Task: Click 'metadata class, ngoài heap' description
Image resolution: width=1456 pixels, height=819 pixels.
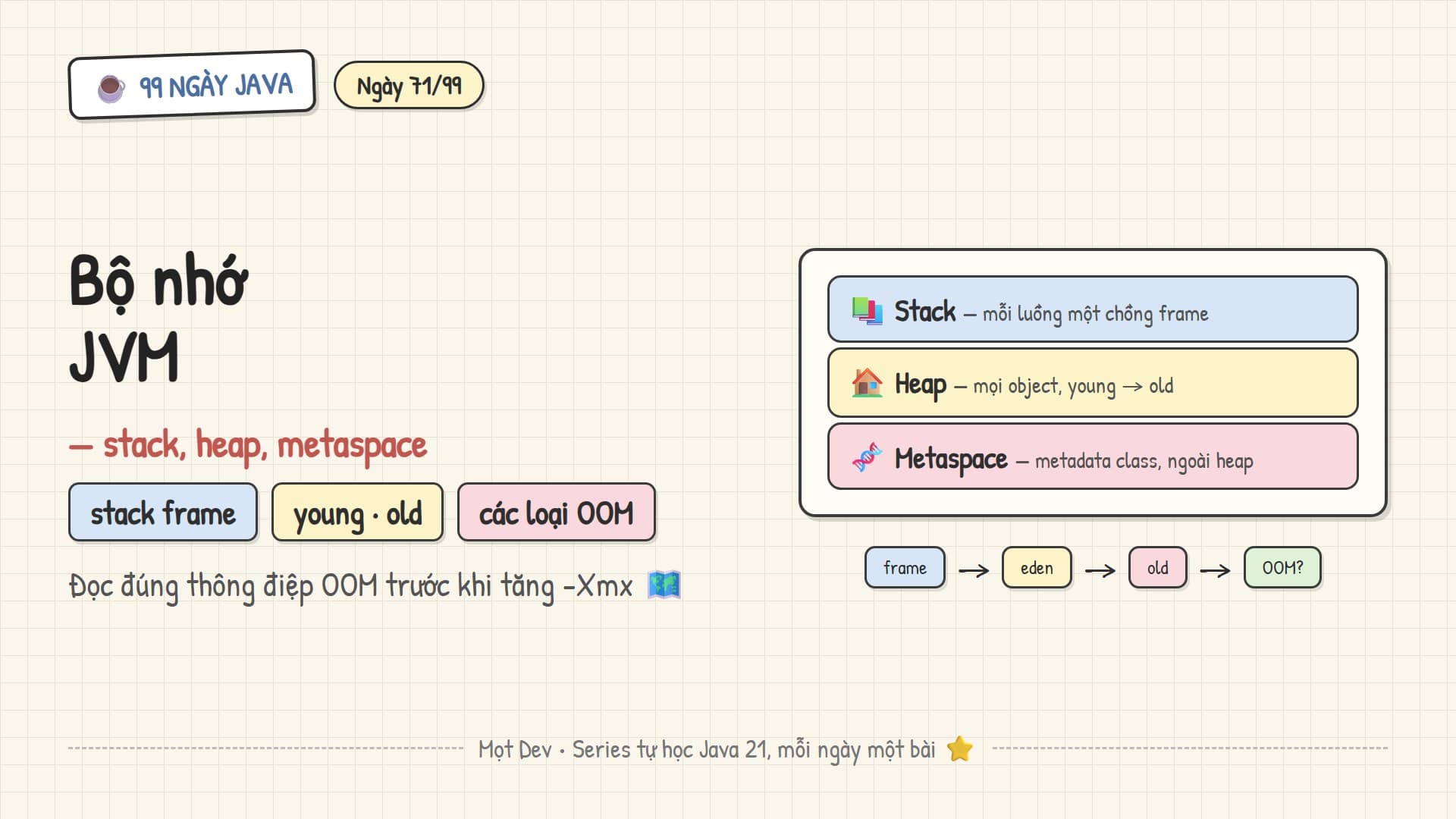Action: point(1144,461)
